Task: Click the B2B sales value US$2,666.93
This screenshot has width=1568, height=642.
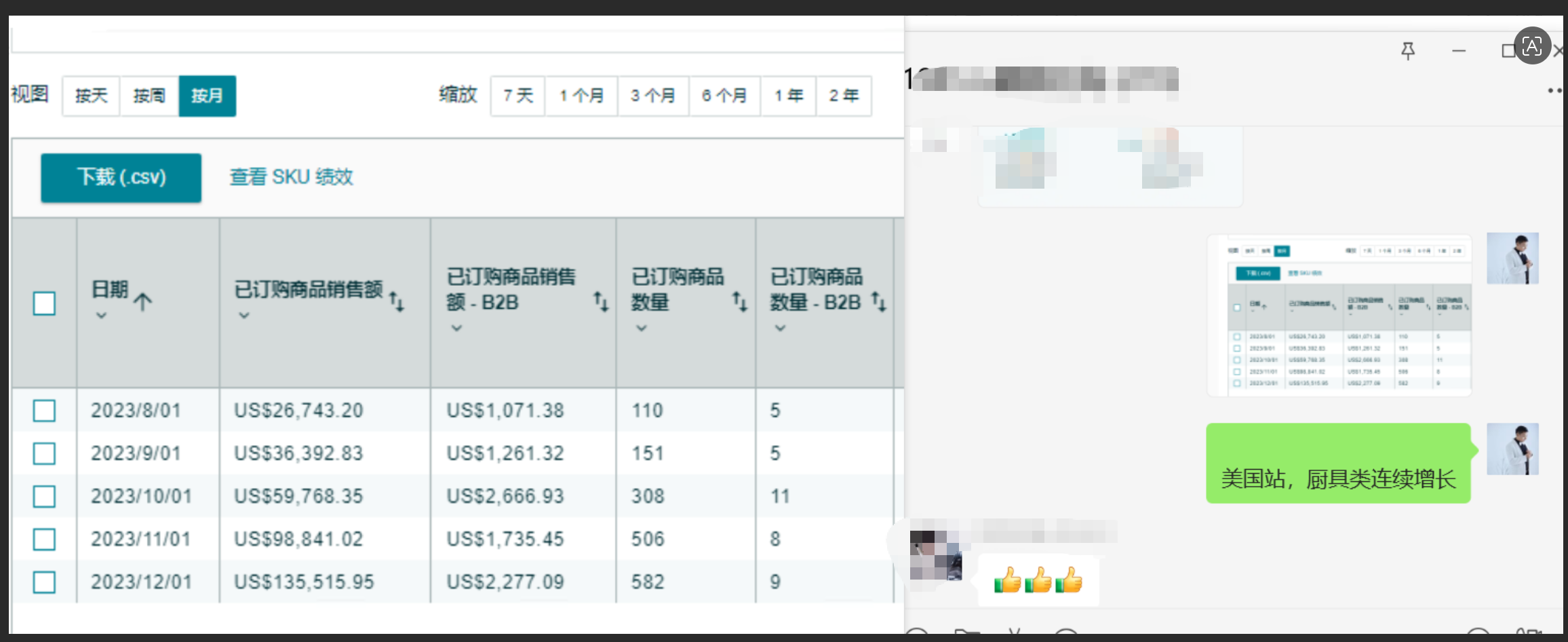Action: point(505,496)
